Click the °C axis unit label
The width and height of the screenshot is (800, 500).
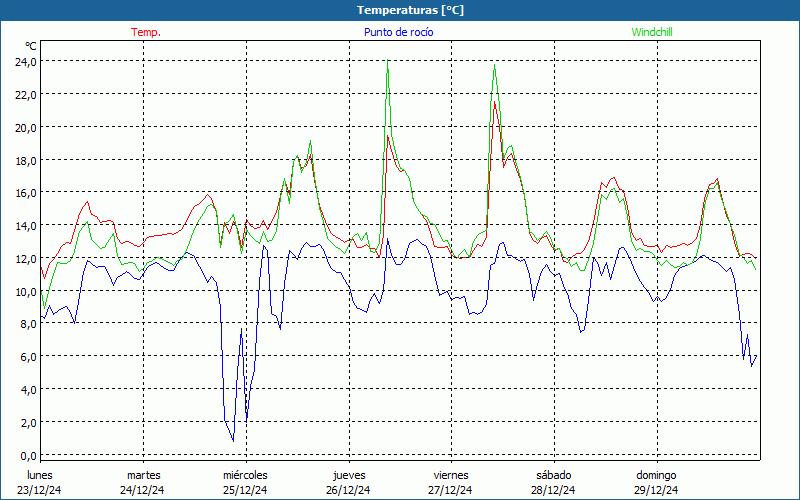click(x=31, y=46)
